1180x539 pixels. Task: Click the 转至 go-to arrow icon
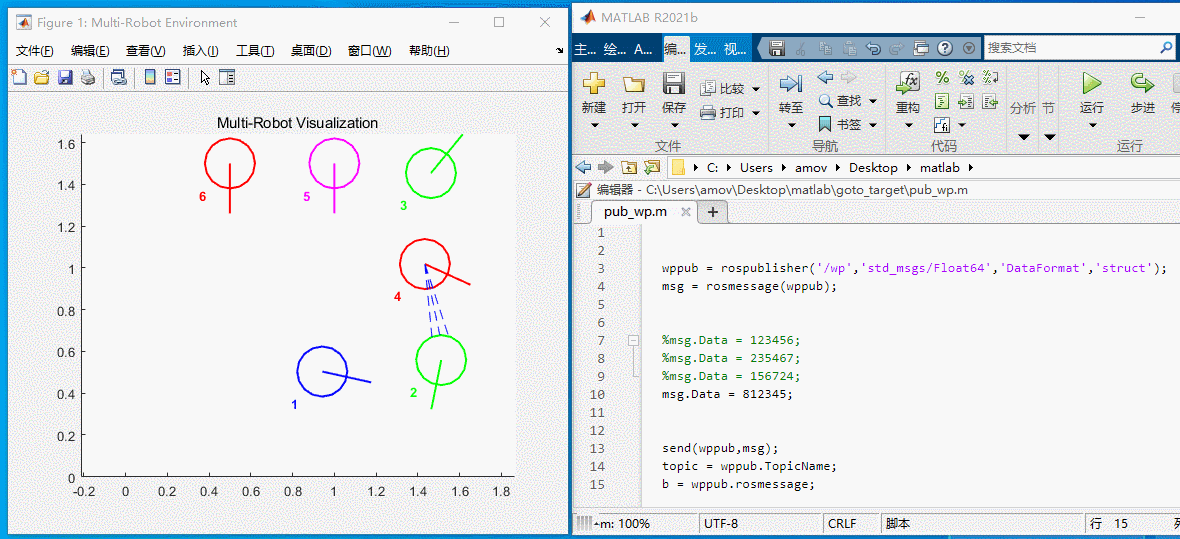(x=790, y=83)
